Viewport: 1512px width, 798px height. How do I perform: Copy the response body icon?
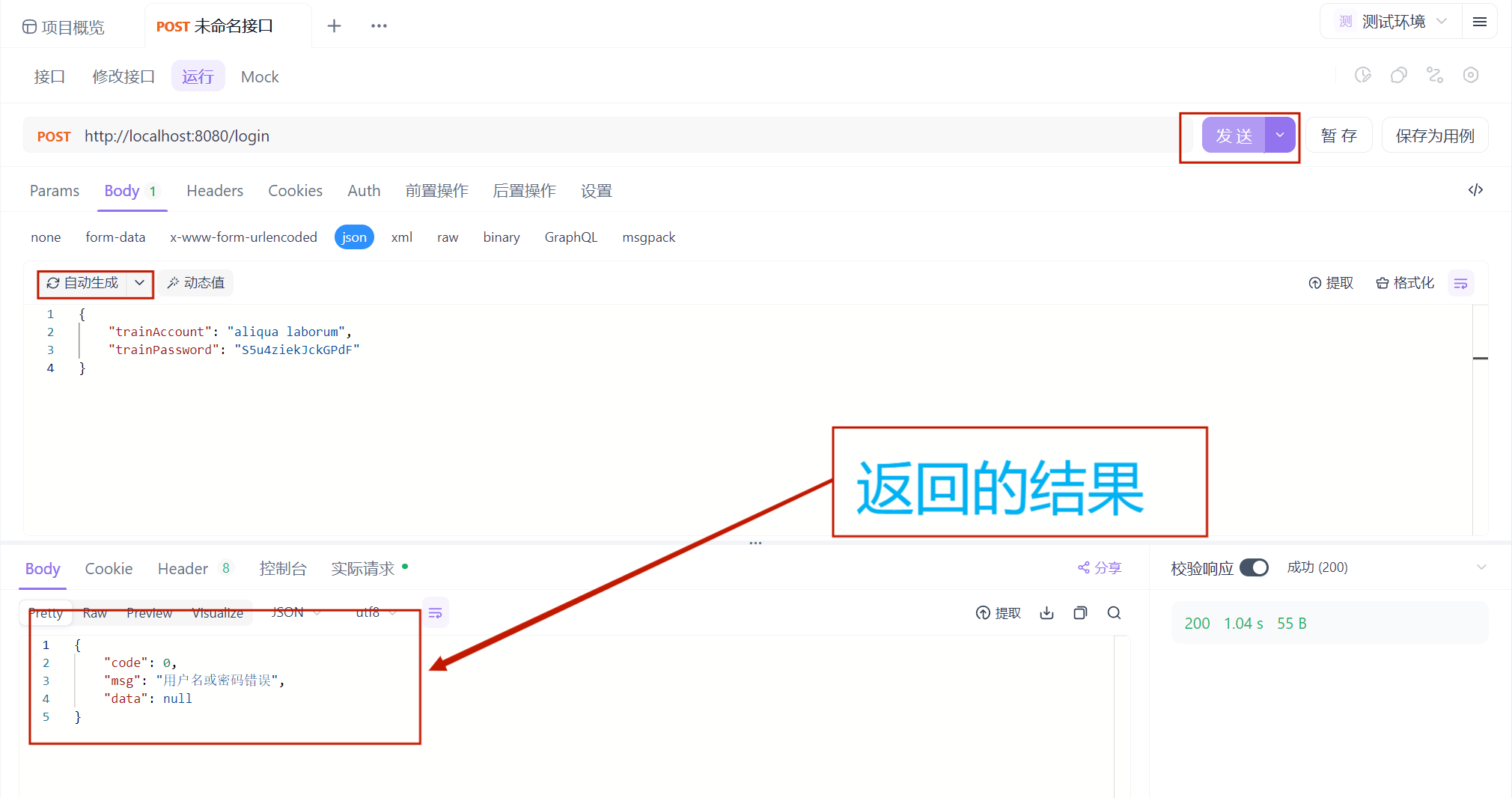[1080, 613]
